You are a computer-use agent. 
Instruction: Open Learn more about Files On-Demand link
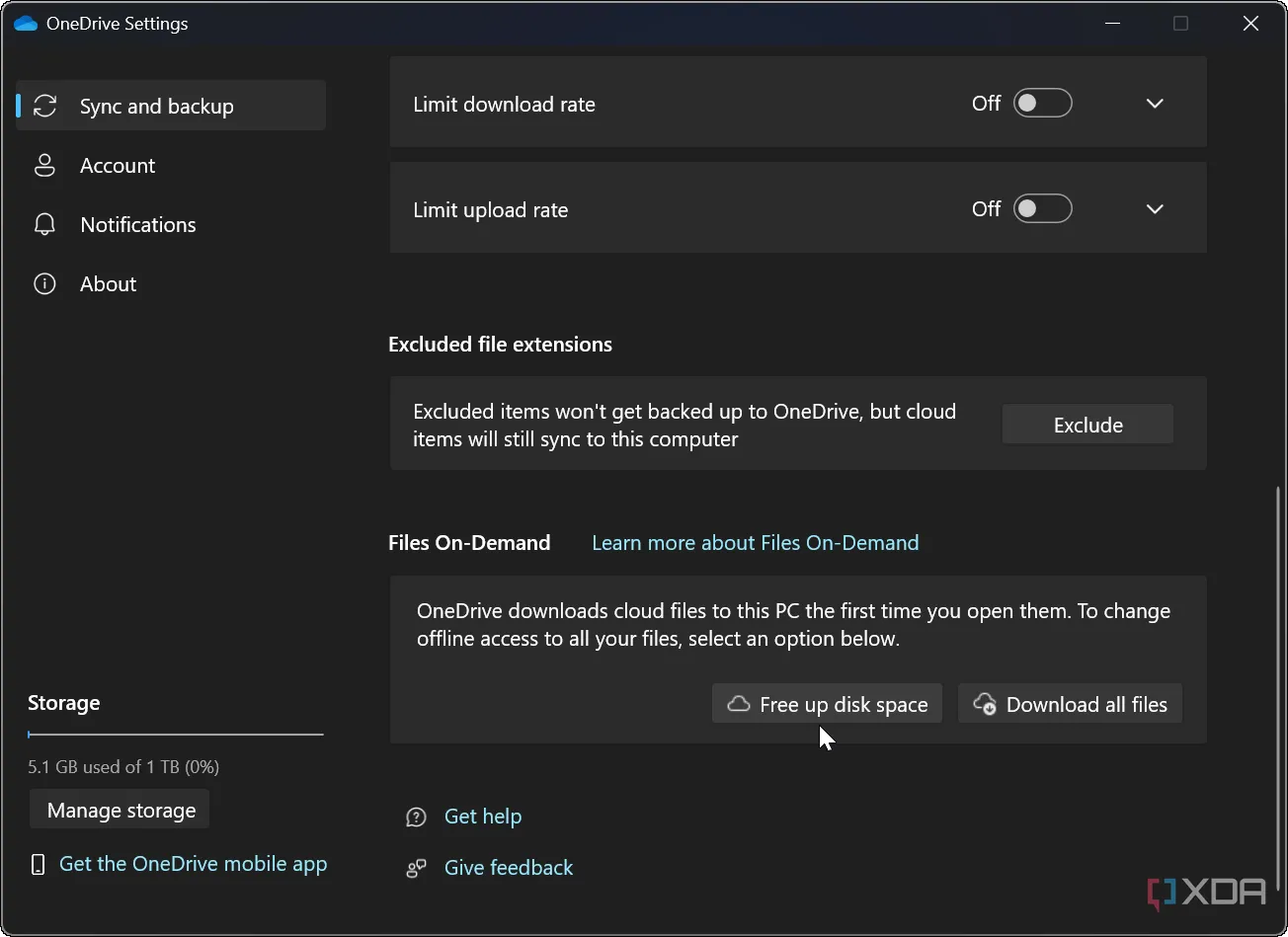pyautogui.click(x=755, y=542)
